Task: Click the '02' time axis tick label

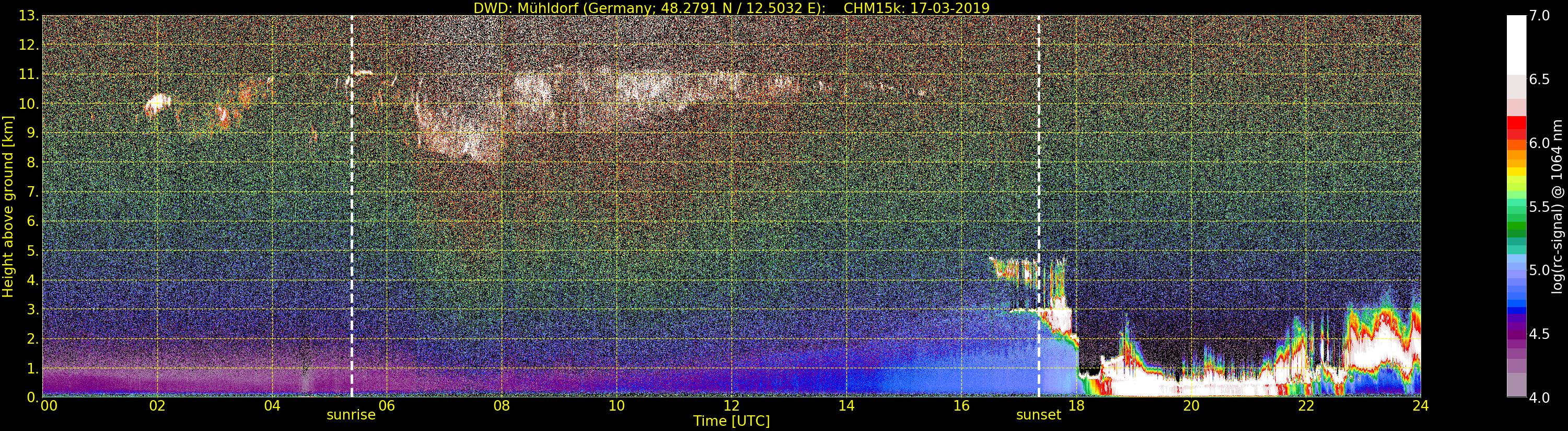Action: pyautogui.click(x=157, y=405)
